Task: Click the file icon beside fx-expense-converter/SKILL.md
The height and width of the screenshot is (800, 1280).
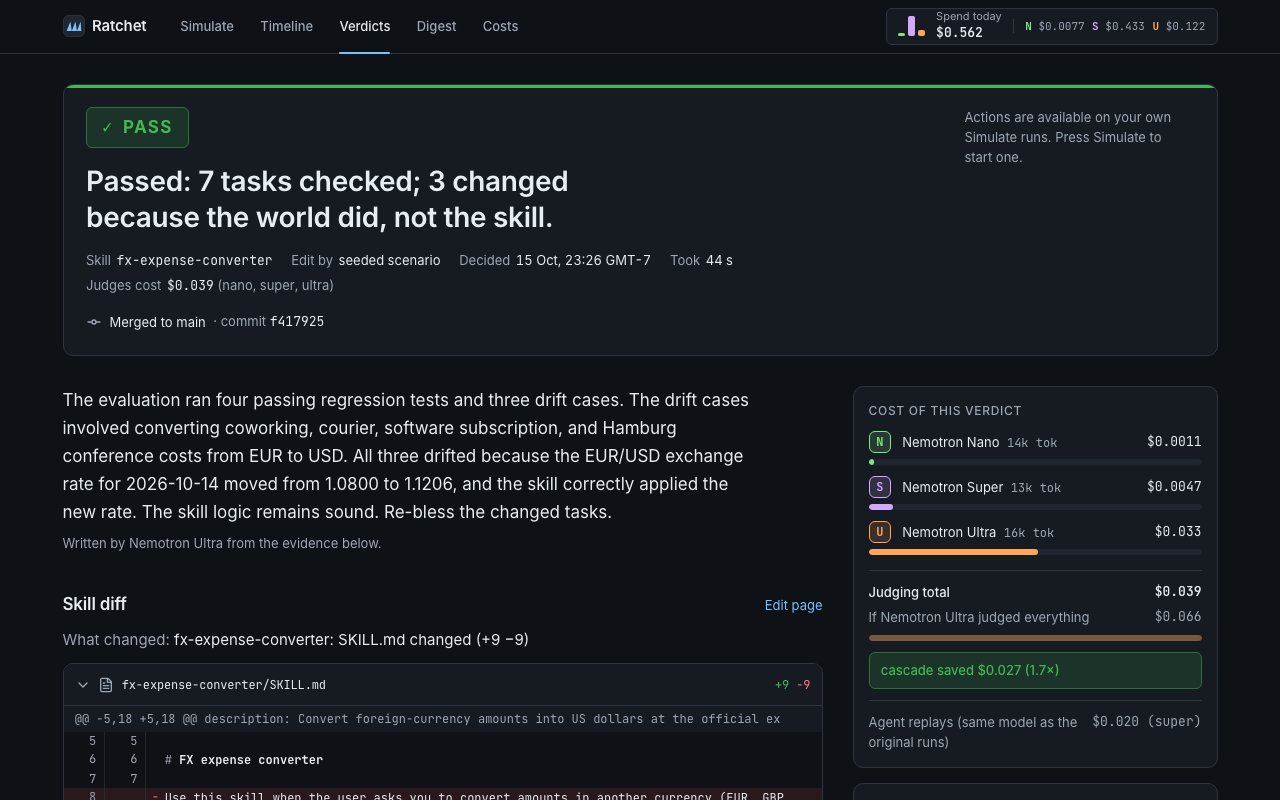Action: (x=106, y=685)
